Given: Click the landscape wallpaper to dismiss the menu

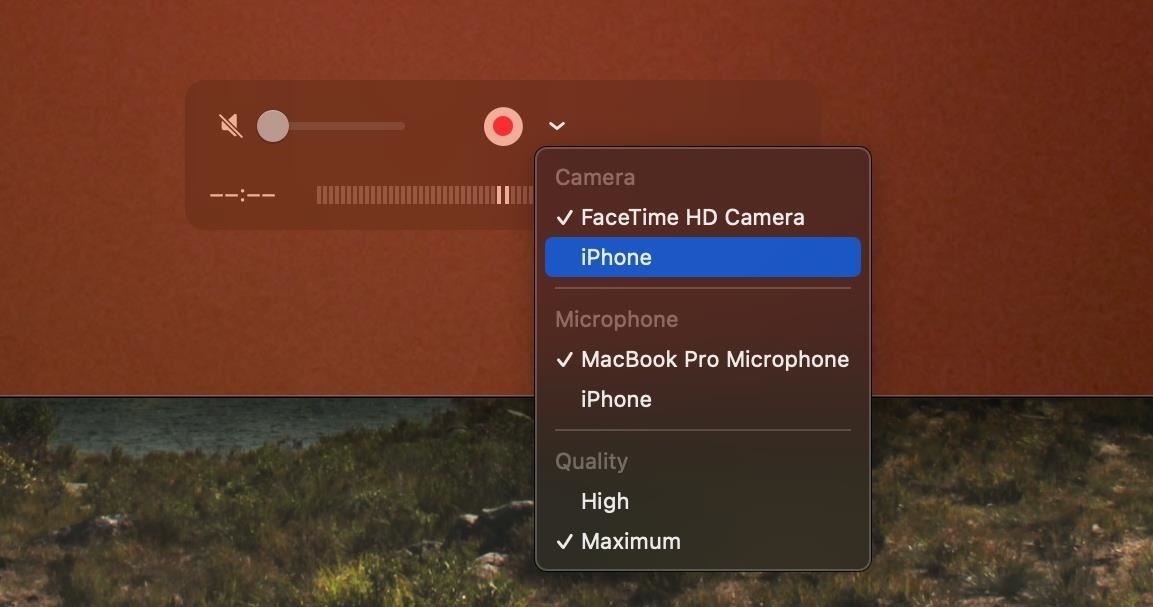Looking at the screenshot, I should (250, 500).
